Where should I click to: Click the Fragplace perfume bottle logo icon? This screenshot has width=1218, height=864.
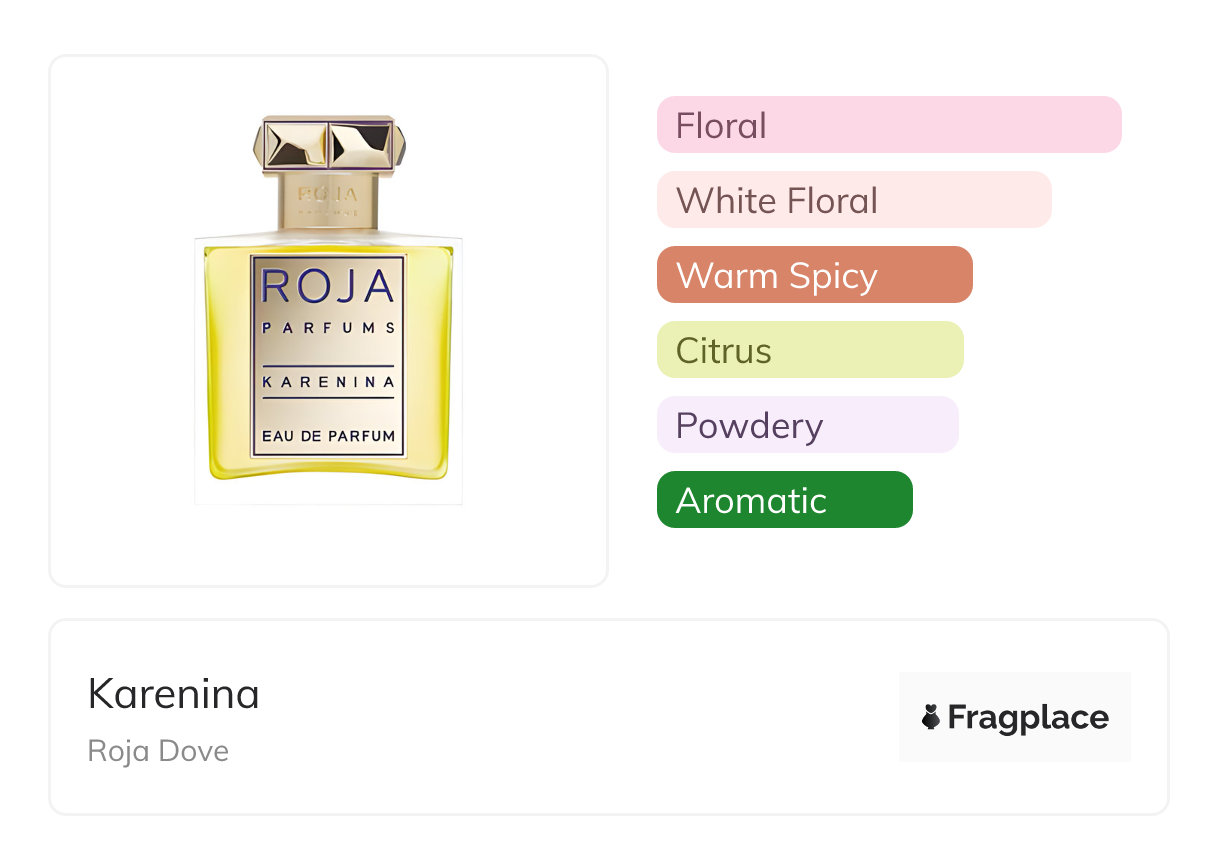[931, 717]
